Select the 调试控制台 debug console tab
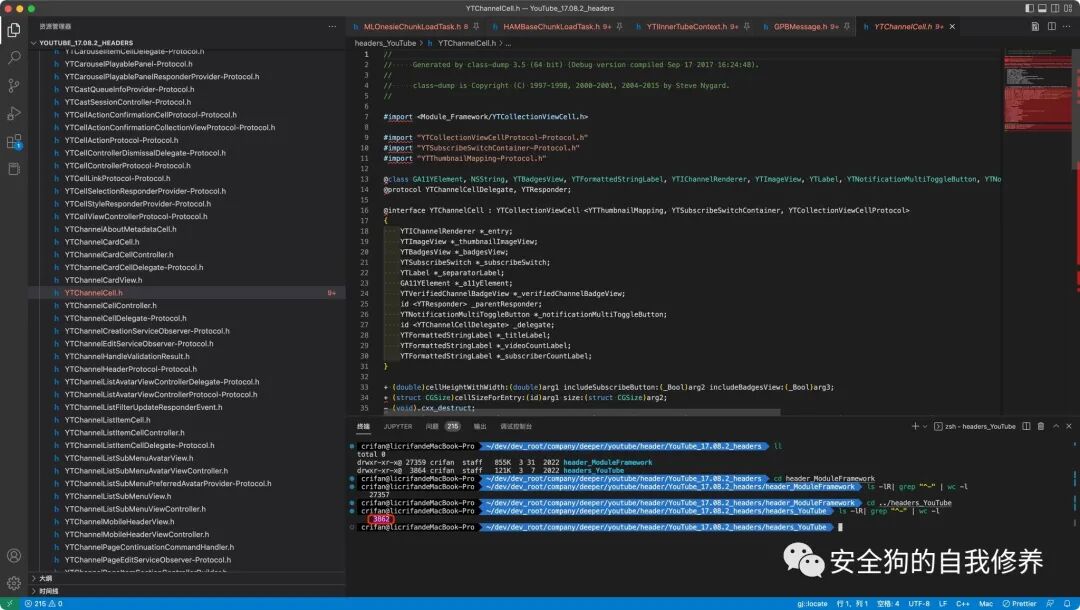This screenshot has width=1080, height=610. coord(516,426)
